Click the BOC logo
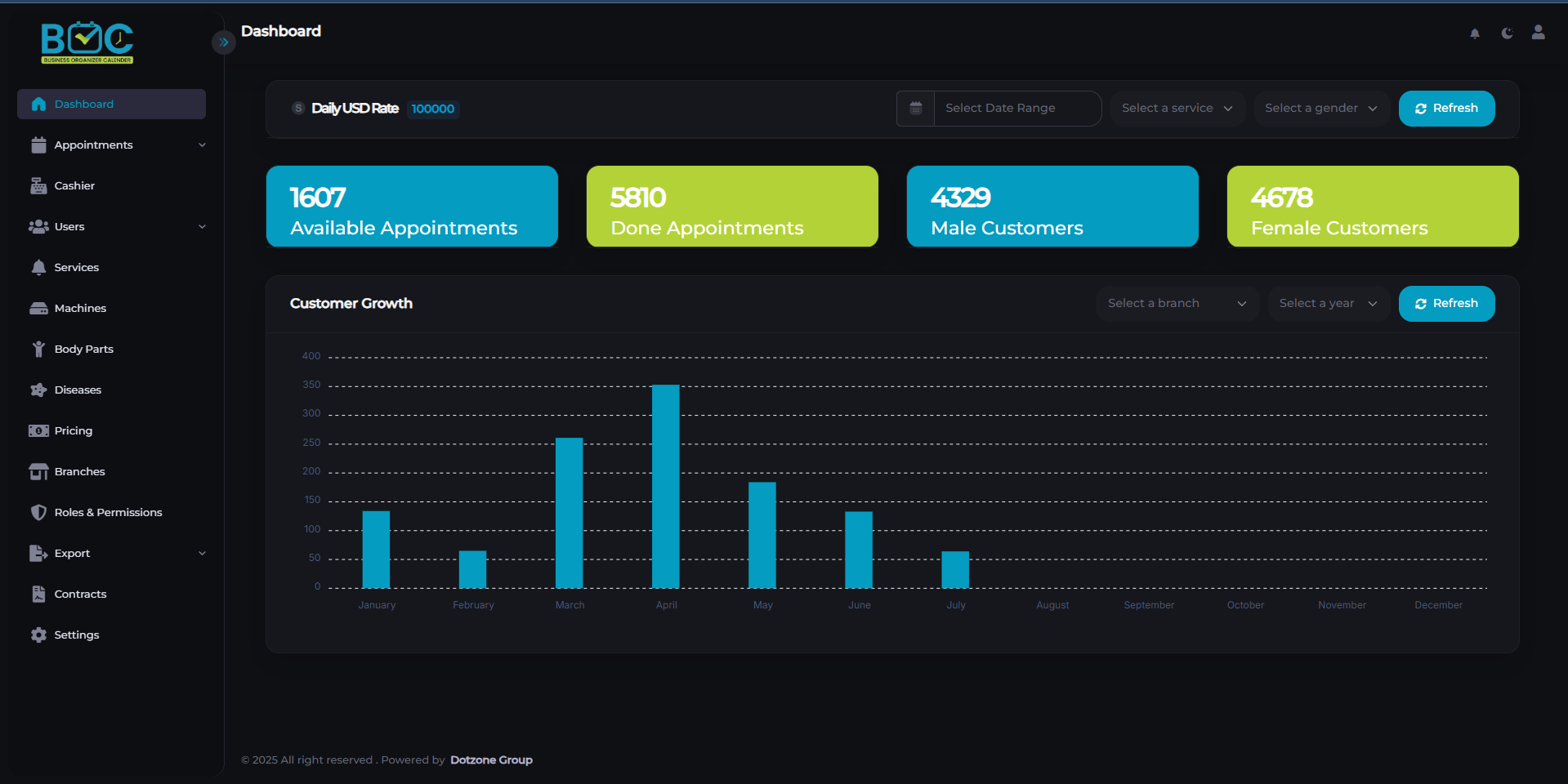The width and height of the screenshot is (1568, 784). [87, 42]
